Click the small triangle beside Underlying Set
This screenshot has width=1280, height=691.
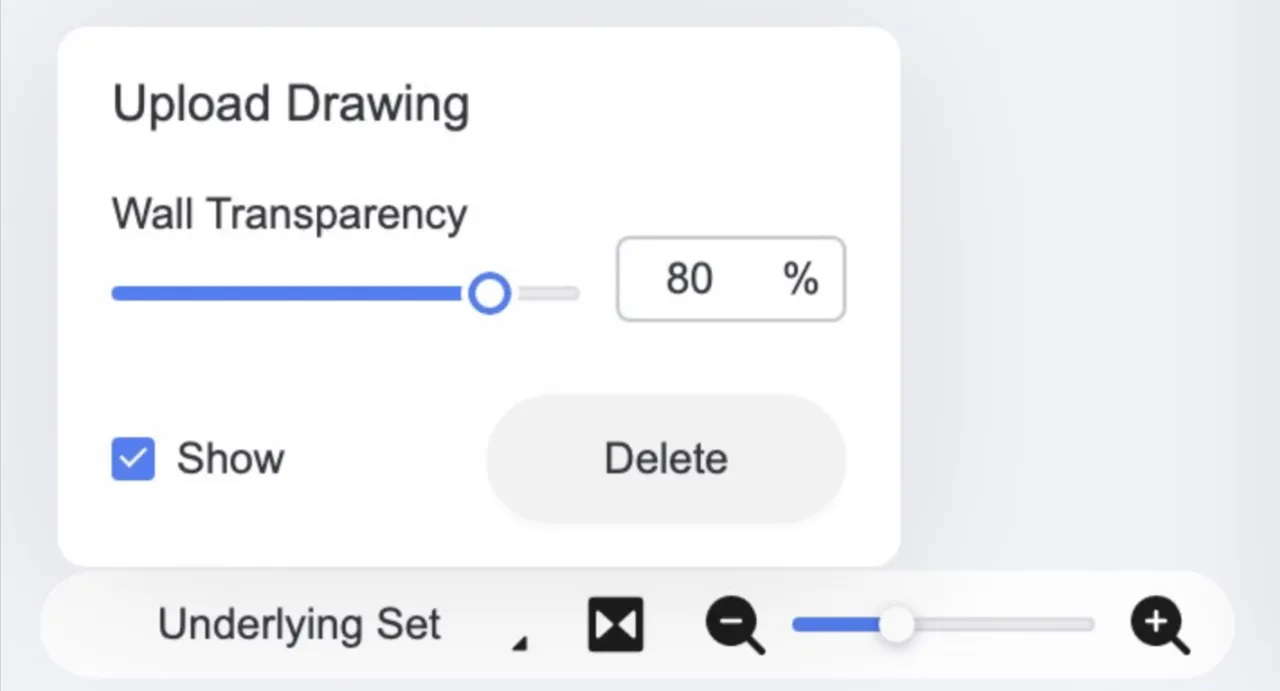[x=519, y=644]
